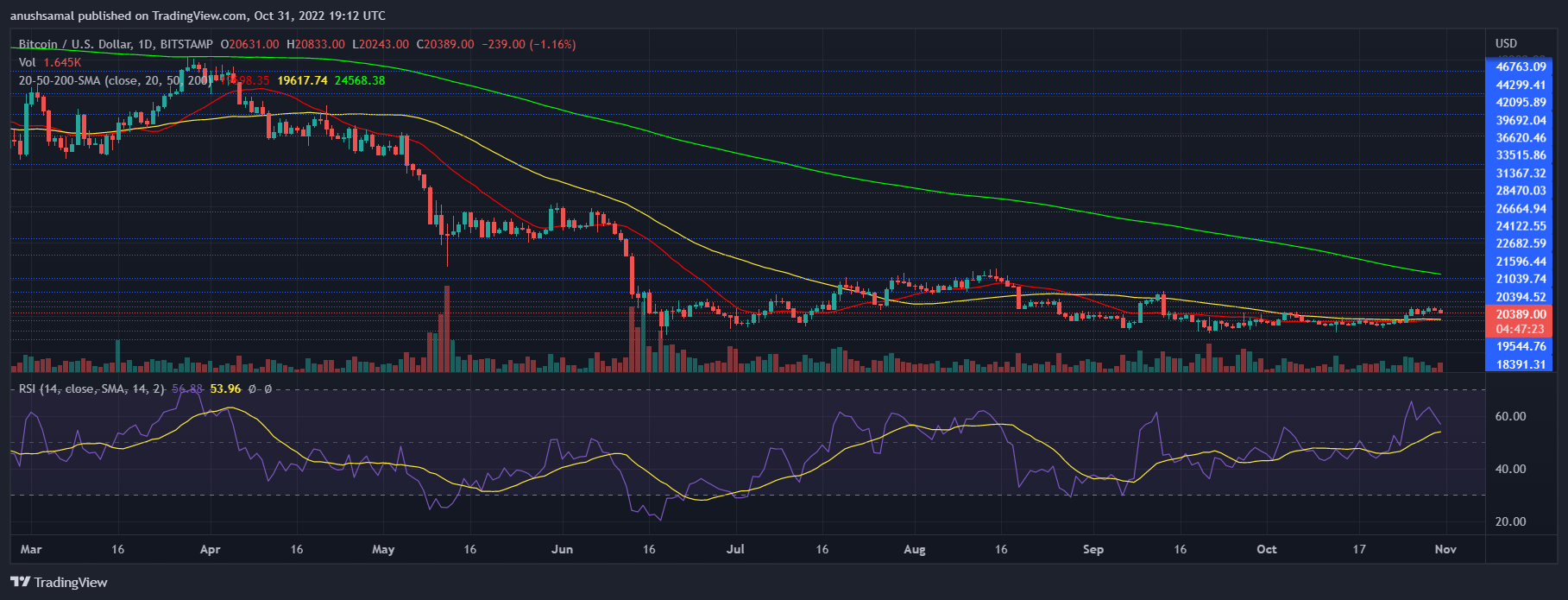Screen dimensions: 1568x600
Task: Open the USD currency selector
Action: point(1506,43)
